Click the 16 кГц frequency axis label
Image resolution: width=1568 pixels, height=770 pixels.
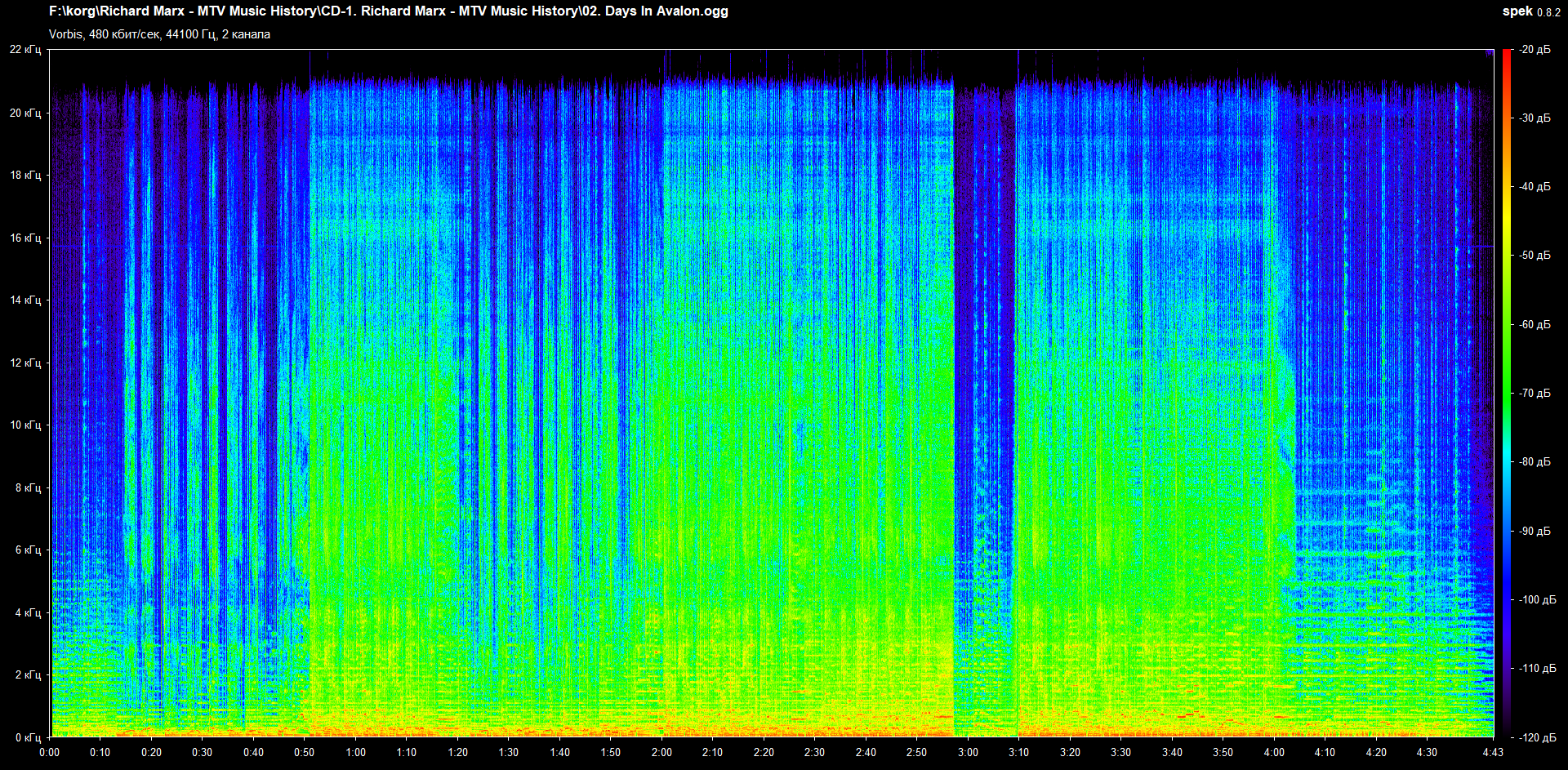pos(25,238)
